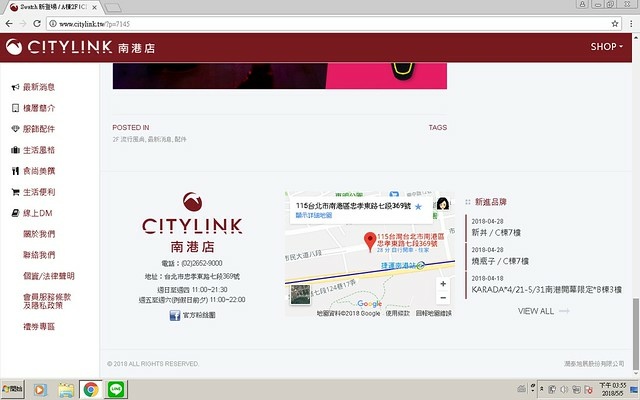
Task: Click the address bar URL field
Action: coord(333,24)
